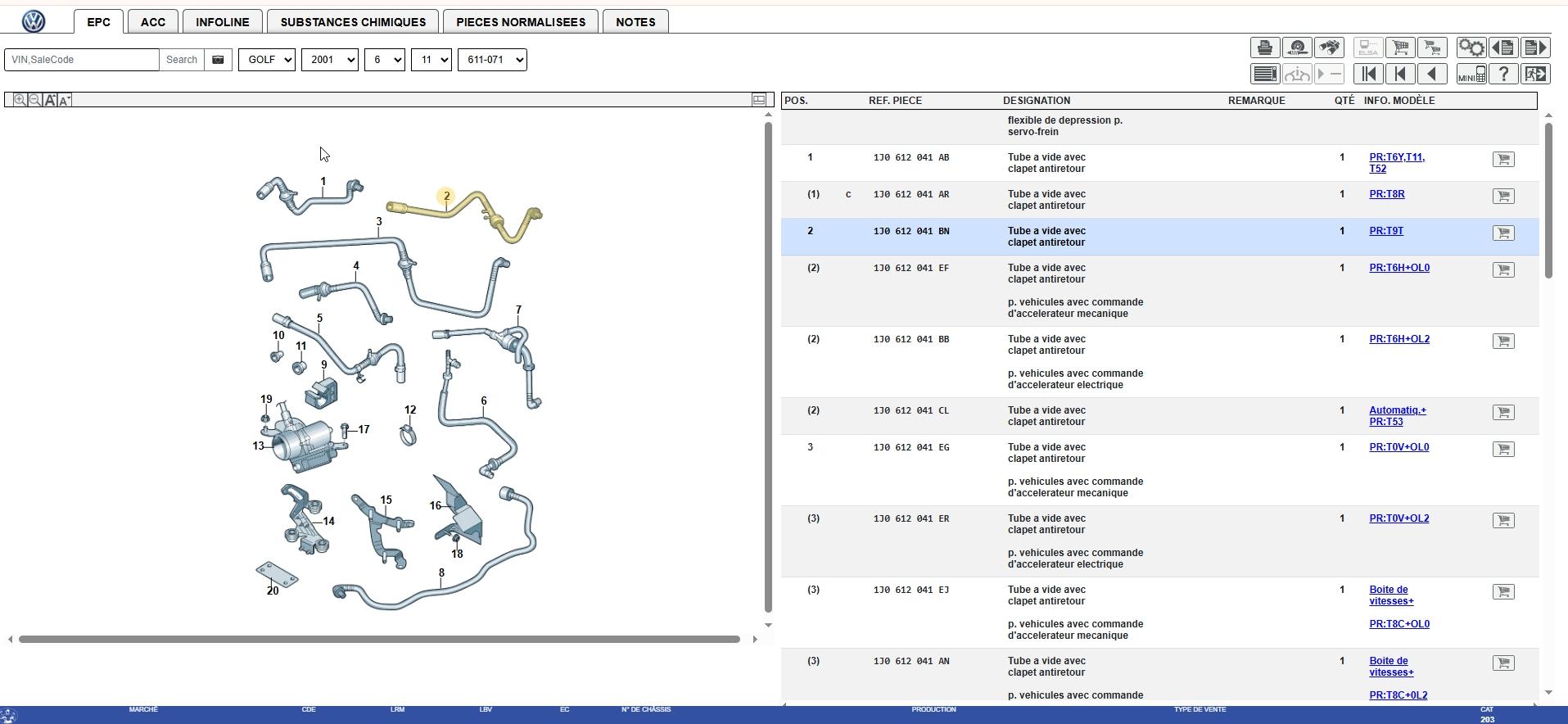Go to next illustration page icon
Viewport: 1568px width, 724px height.
1535,48
